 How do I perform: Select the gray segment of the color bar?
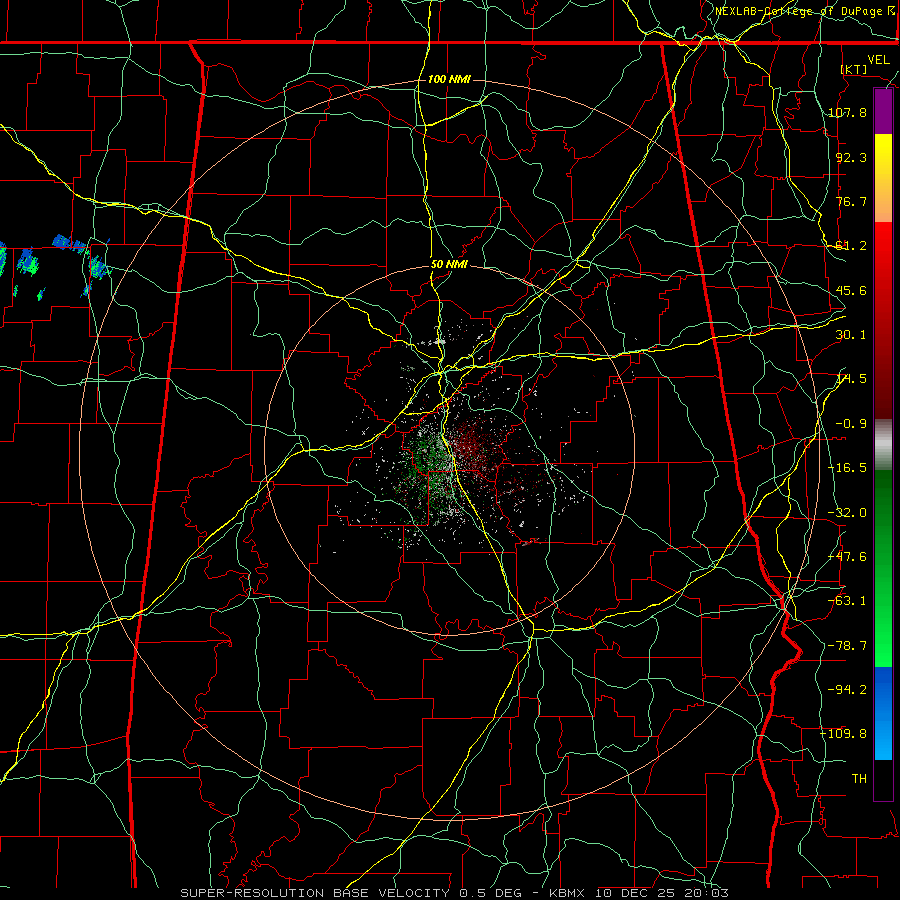click(883, 445)
